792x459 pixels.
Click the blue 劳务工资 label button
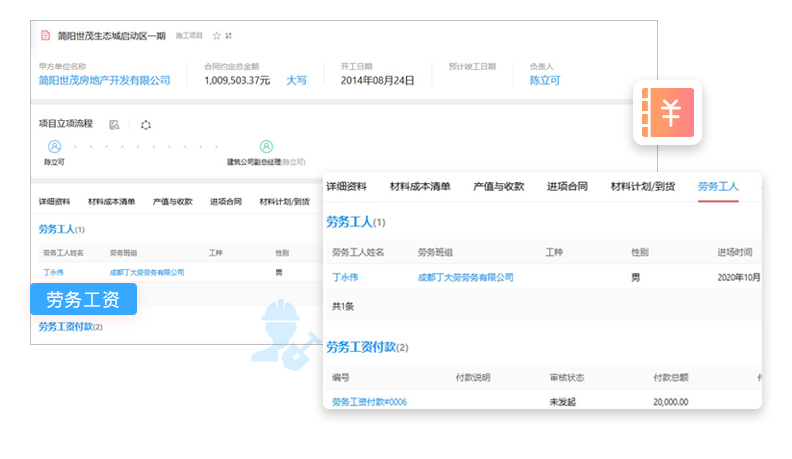tap(83, 299)
